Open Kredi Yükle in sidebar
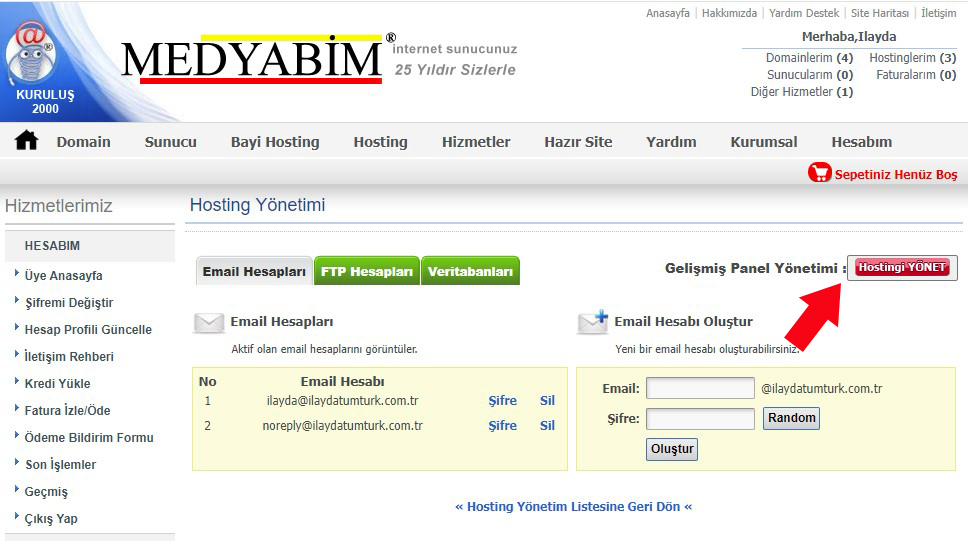The height and width of the screenshot is (541, 968). pos(57,384)
